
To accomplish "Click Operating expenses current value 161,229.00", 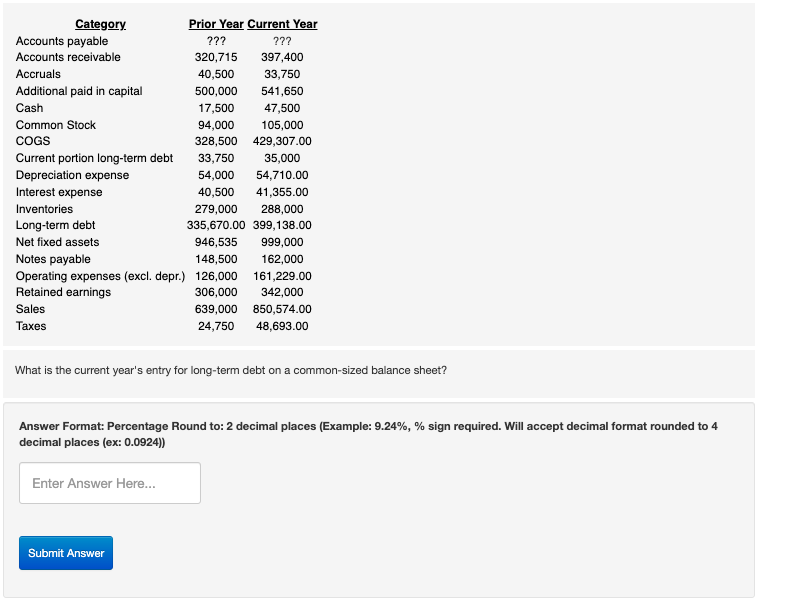I will 282,276.
